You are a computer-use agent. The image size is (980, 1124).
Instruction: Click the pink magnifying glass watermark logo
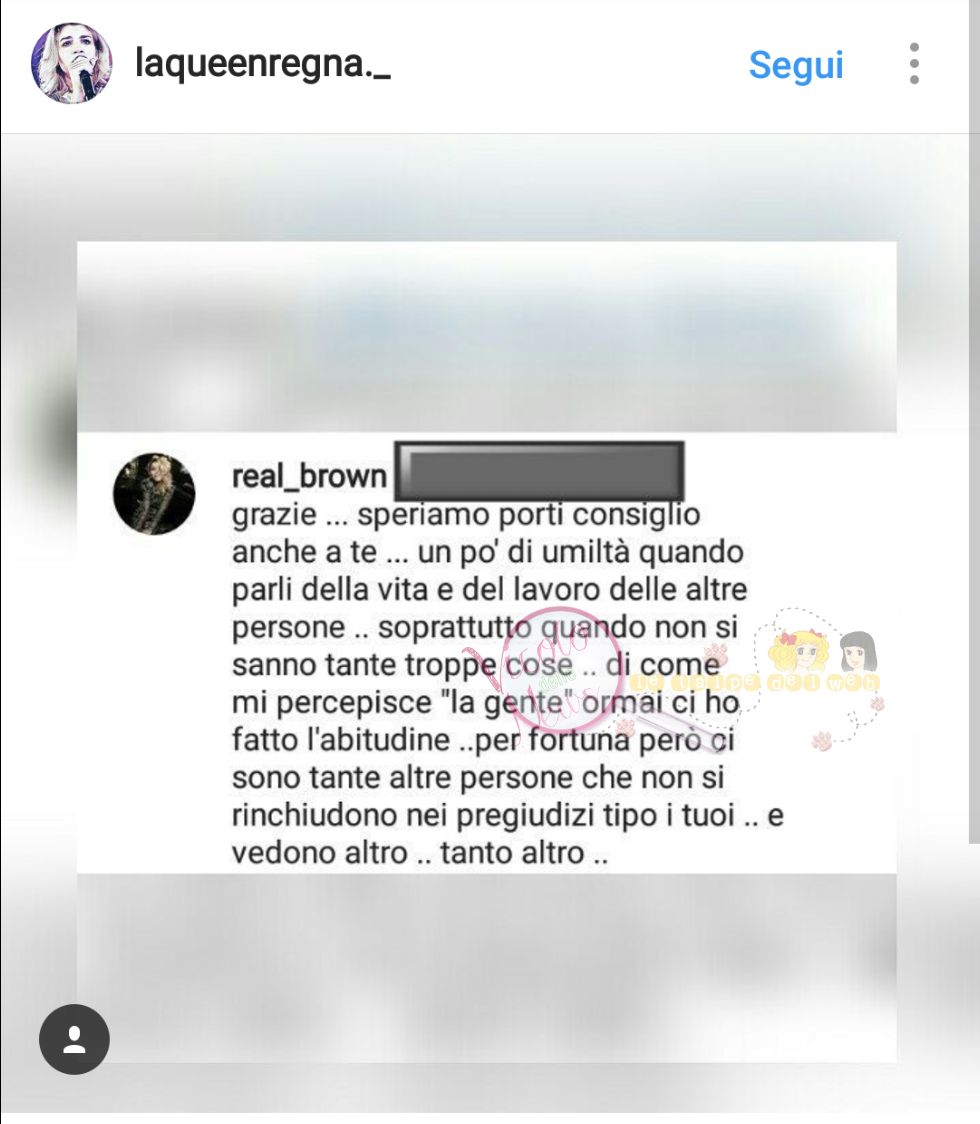pyautogui.click(x=566, y=672)
